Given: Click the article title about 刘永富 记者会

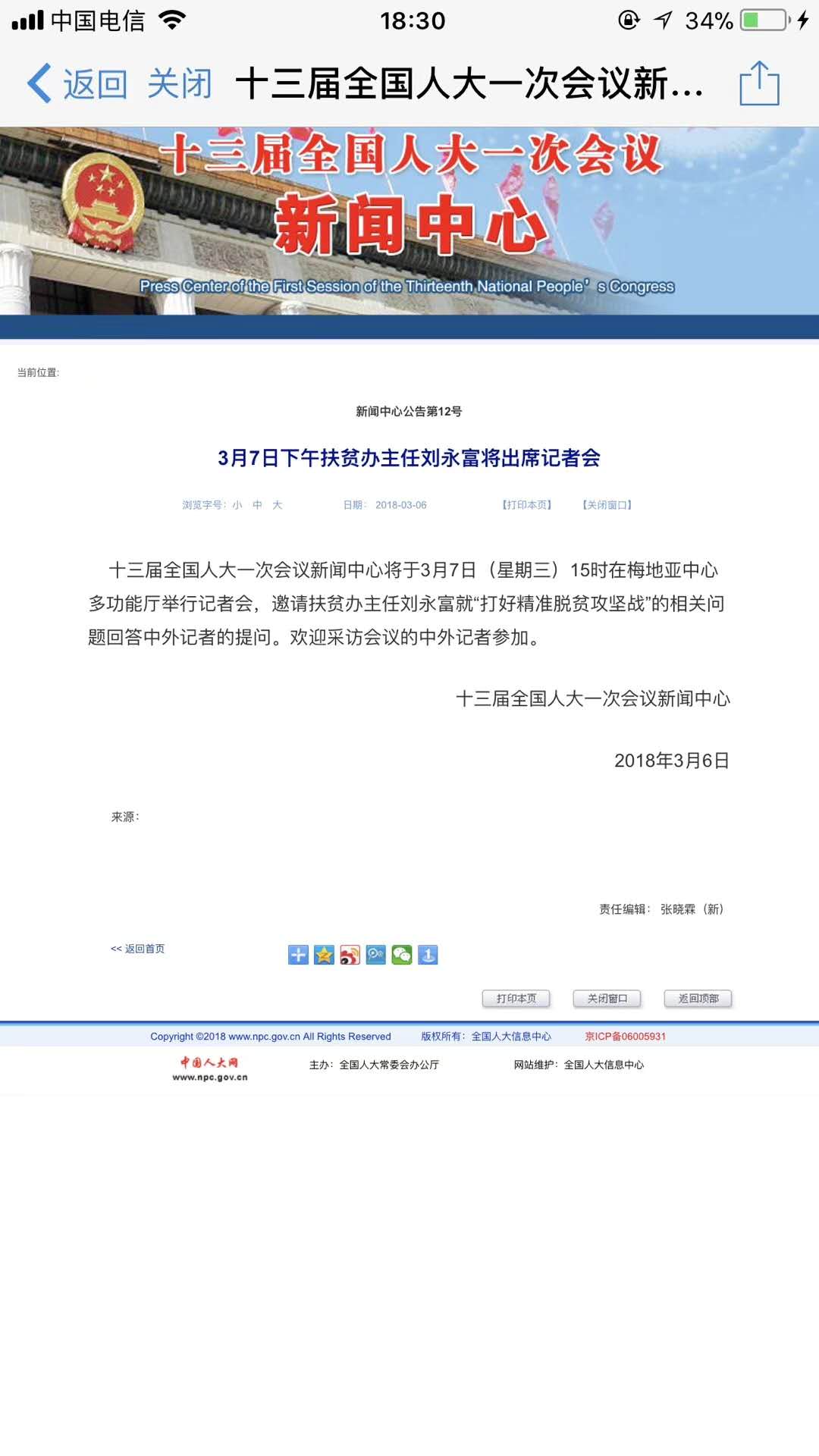Looking at the screenshot, I should [x=409, y=458].
